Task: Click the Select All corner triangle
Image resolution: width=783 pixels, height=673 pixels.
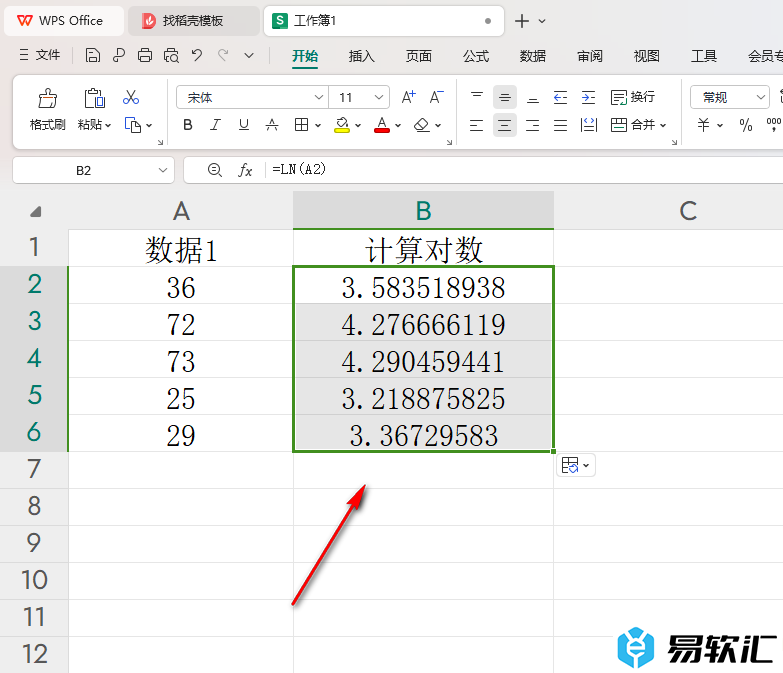Action: 35,212
